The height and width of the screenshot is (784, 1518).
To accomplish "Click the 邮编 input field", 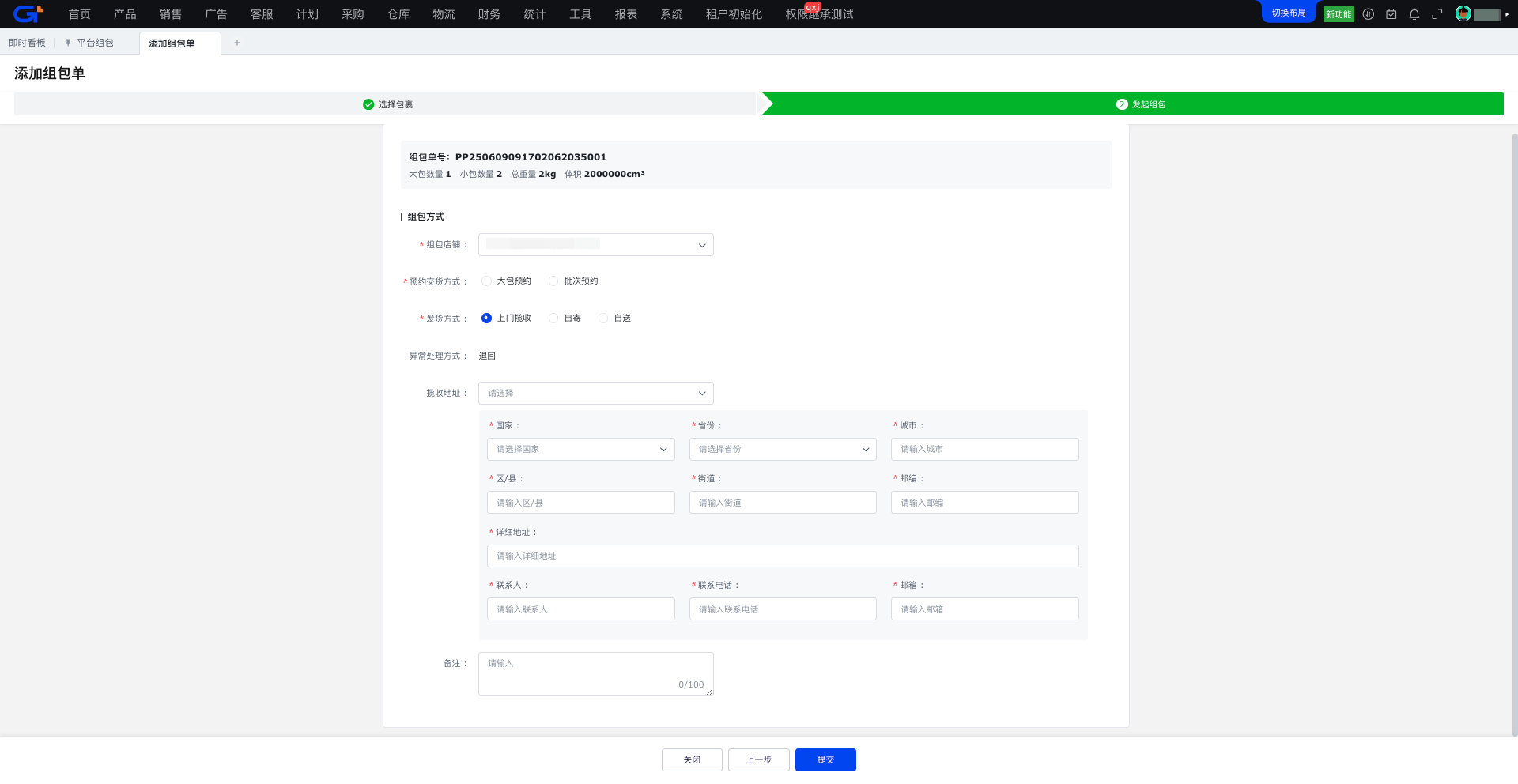I will point(985,503).
